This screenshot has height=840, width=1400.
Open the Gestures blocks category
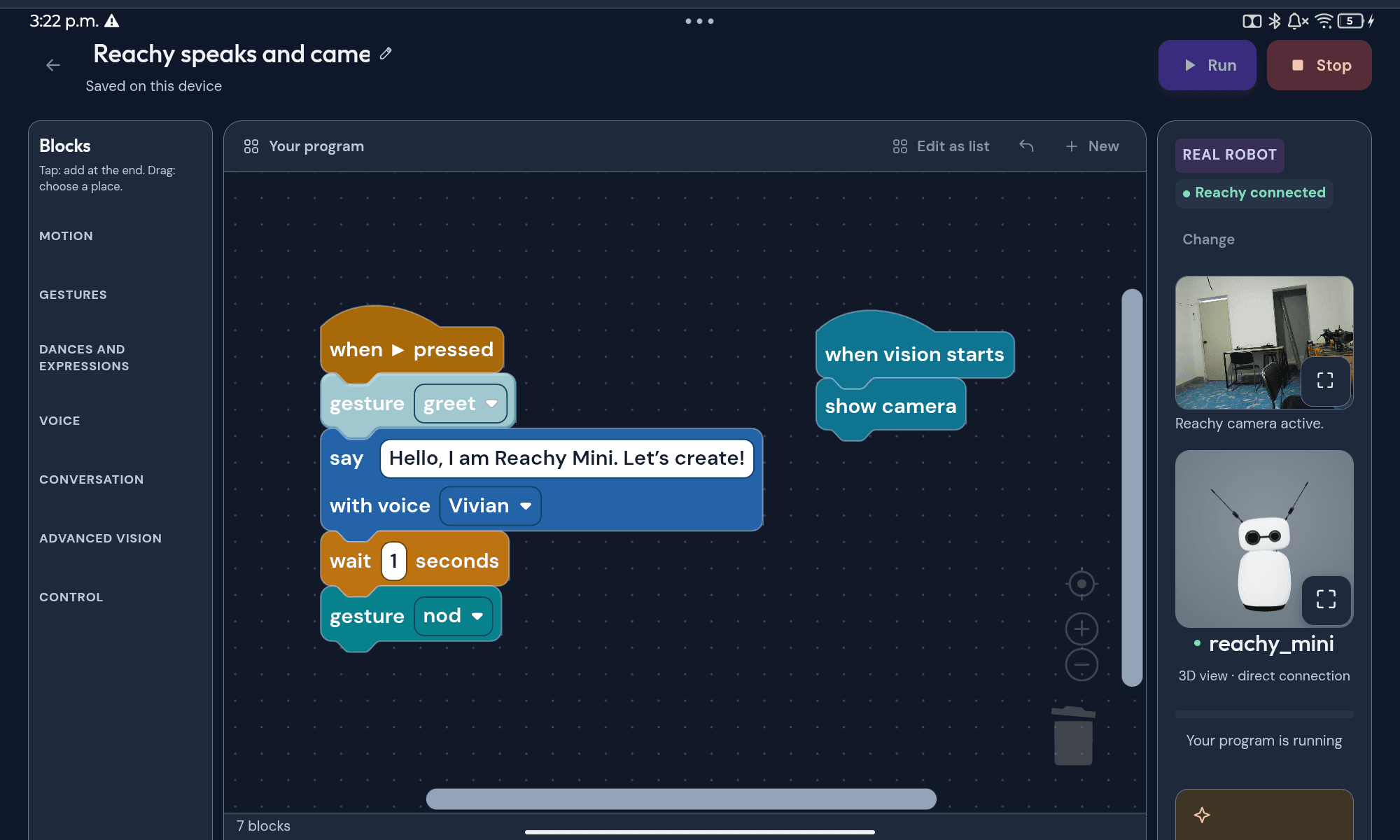tap(73, 295)
